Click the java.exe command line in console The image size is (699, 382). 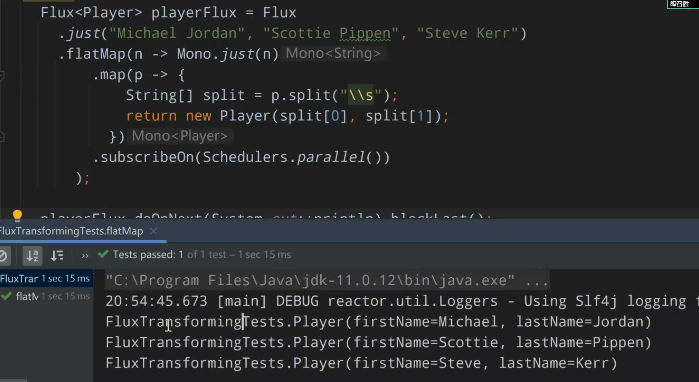(327, 280)
